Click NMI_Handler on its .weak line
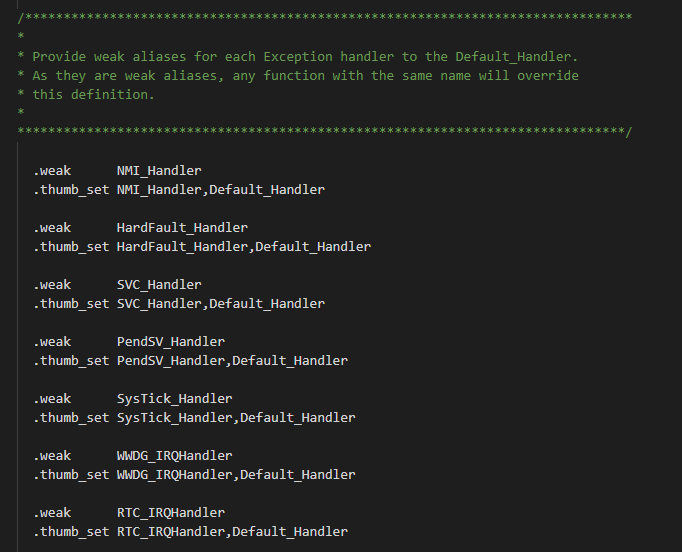 [x=159, y=171]
